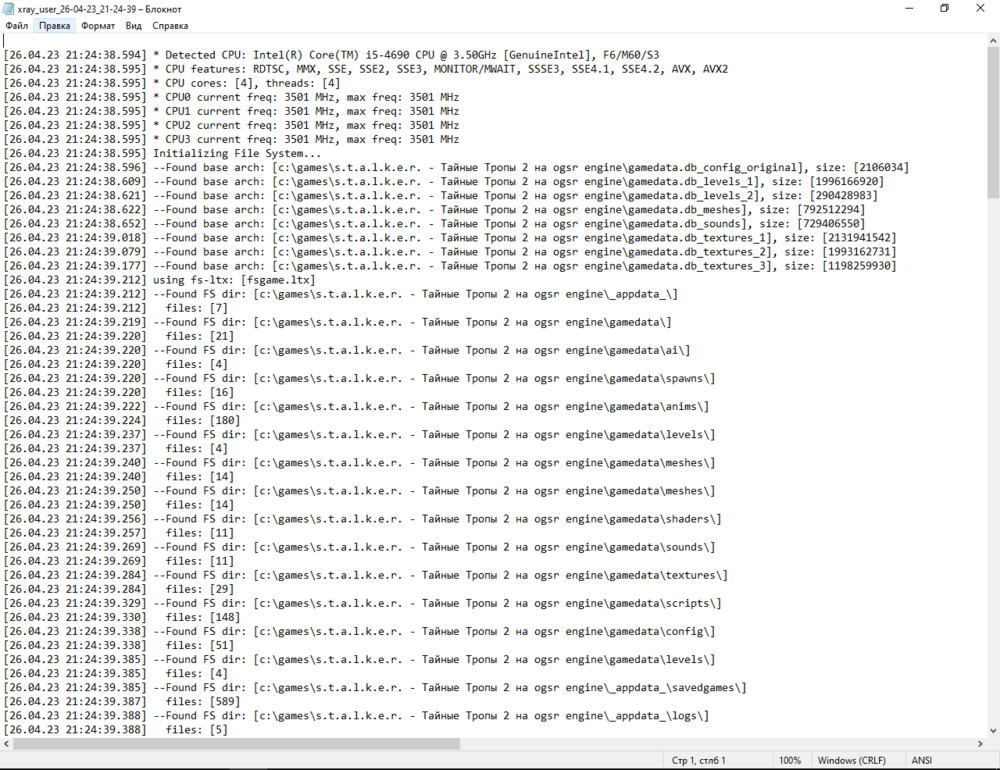1000x770 pixels.
Task: Click the gamedata.db_meshes line
Action: pyautogui.click(x=434, y=209)
